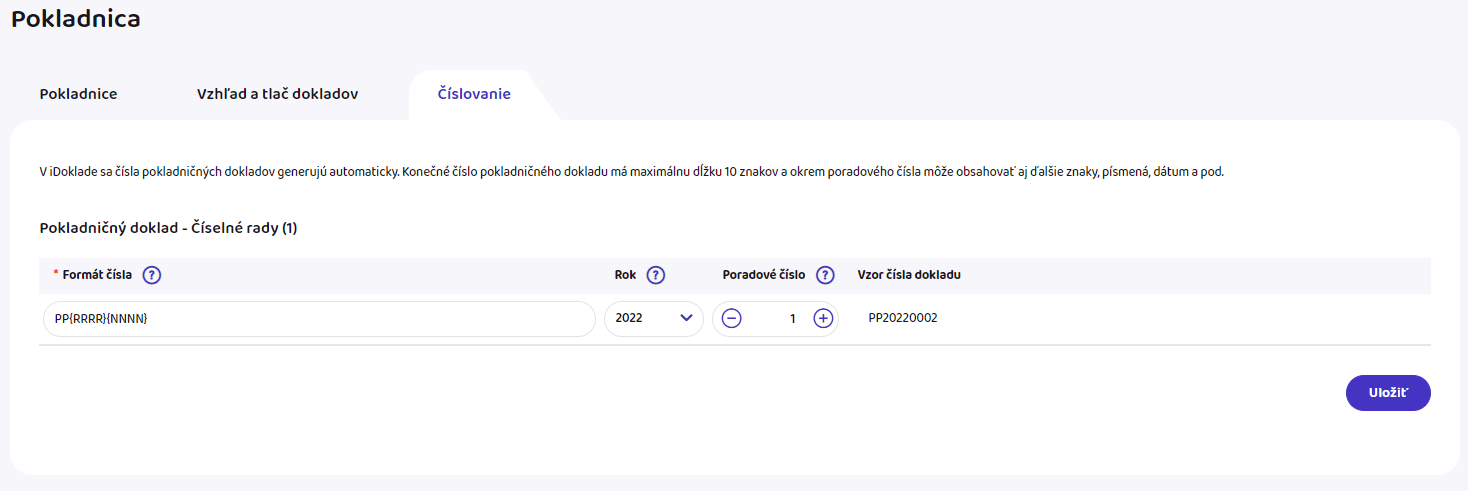Click the Pokladničný doklad - Číselné rady heading
The height and width of the screenshot is (491, 1468).
coord(168,229)
